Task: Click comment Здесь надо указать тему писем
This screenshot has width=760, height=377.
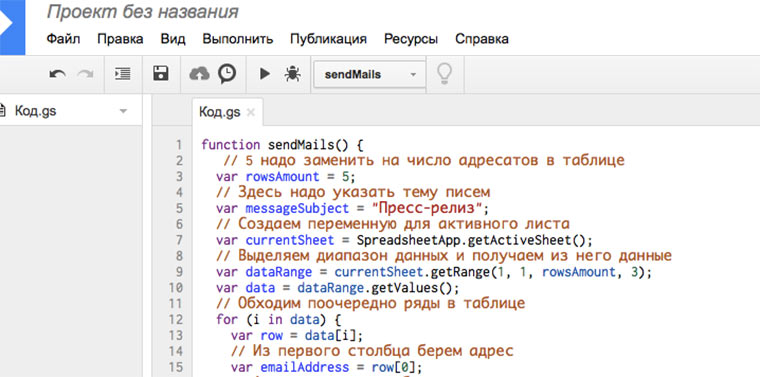Action: pos(353,192)
